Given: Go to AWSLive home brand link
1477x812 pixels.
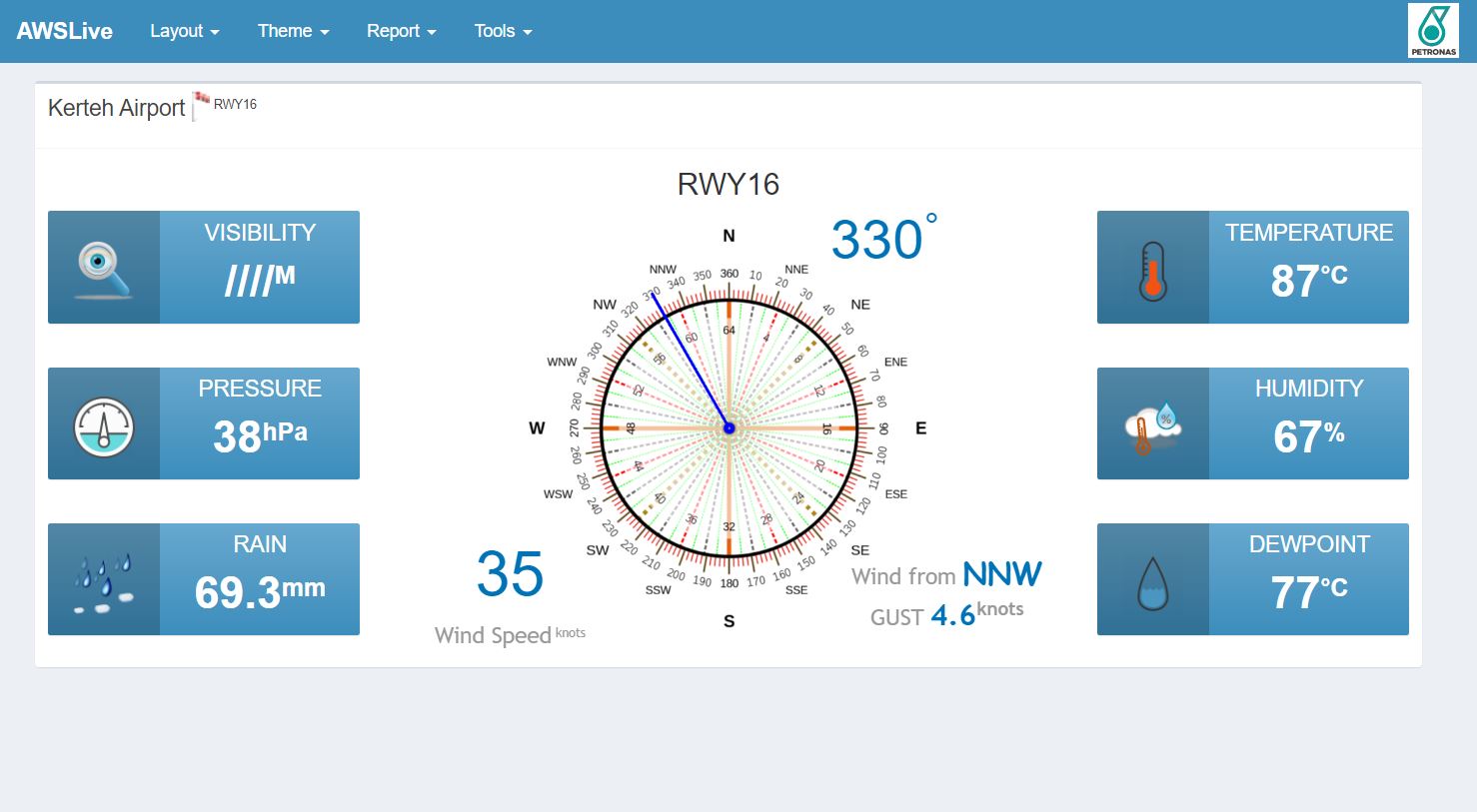Looking at the screenshot, I should click(65, 31).
